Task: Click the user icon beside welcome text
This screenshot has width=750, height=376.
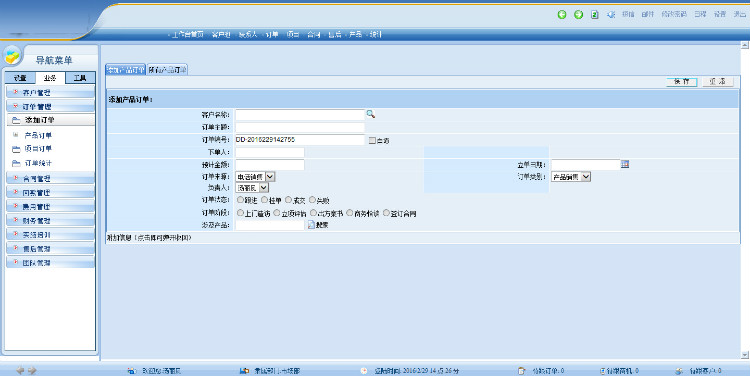Action: point(132,371)
